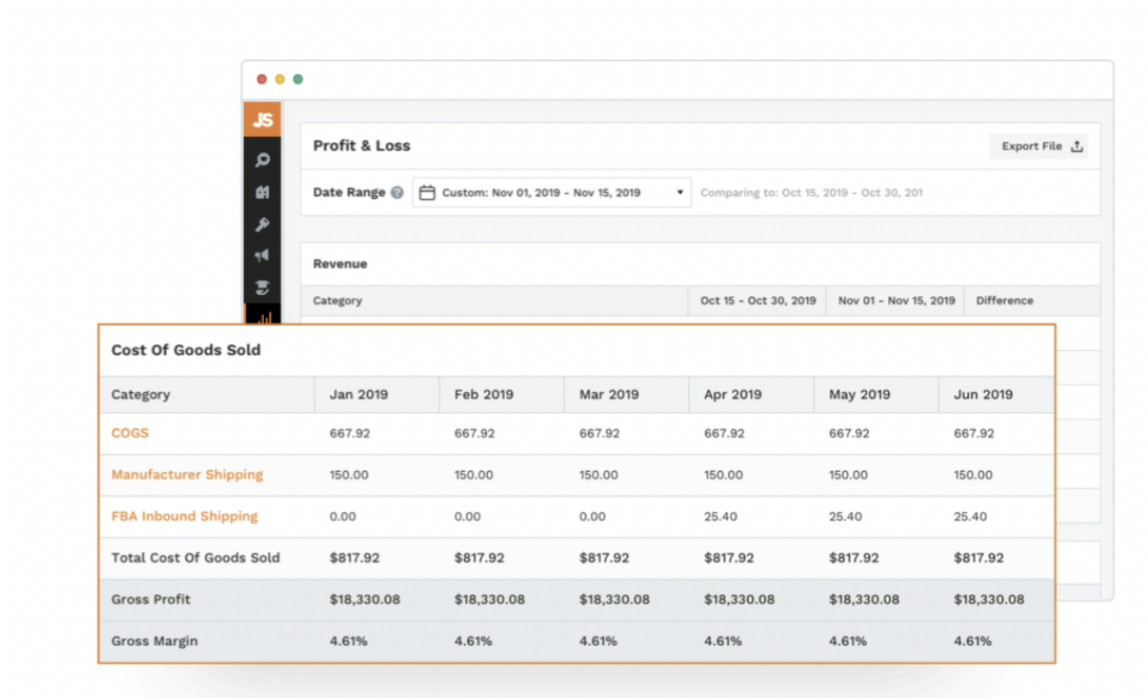The height and width of the screenshot is (698, 1148).
Task: Click the Total Cost Of Goods Sold label
Action: pos(195,558)
